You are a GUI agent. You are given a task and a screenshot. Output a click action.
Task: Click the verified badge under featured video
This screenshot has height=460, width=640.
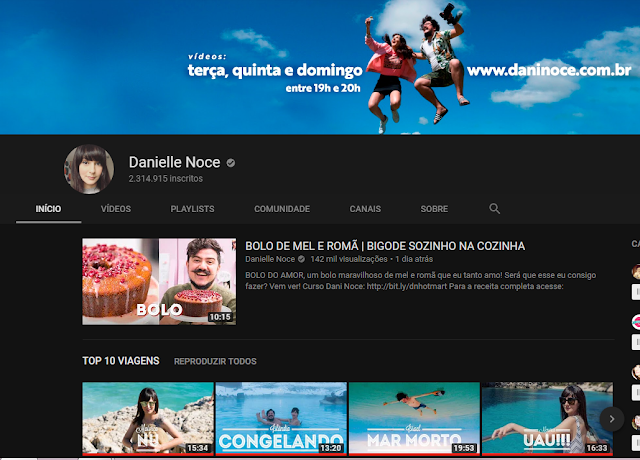pos(301,259)
